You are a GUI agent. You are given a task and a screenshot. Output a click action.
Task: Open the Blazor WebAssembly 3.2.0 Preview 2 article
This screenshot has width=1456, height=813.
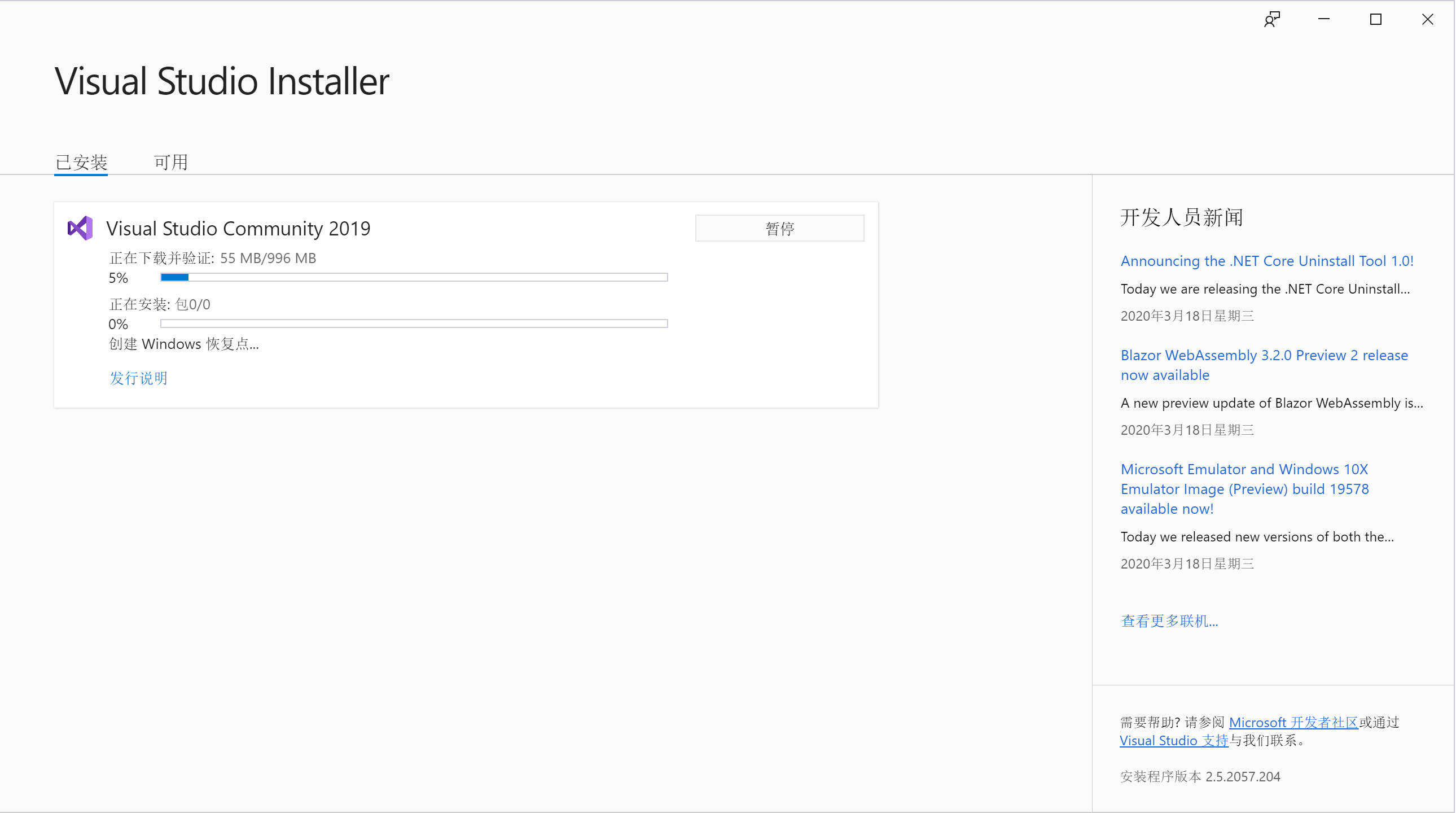pos(1264,365)
